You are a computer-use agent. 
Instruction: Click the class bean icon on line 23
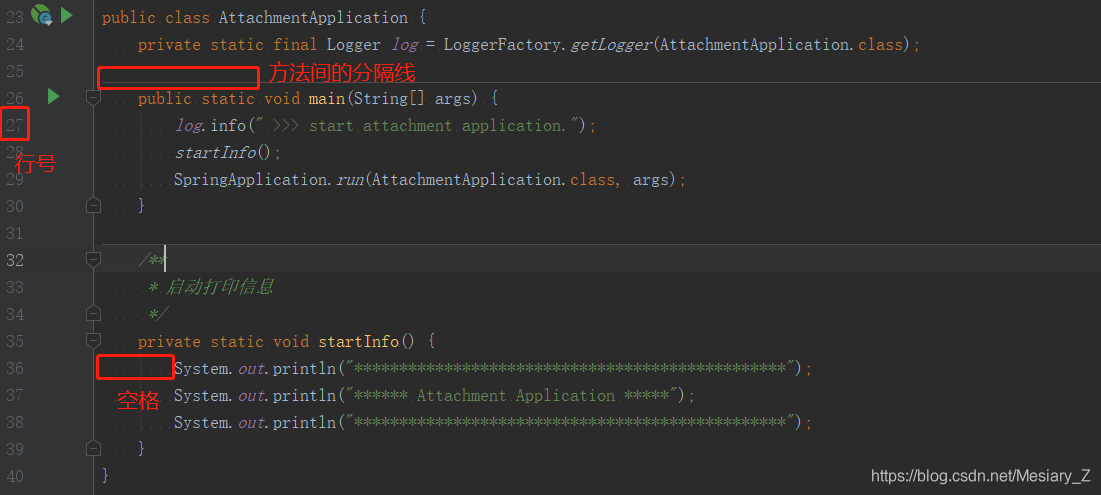(x=42, y=15)
